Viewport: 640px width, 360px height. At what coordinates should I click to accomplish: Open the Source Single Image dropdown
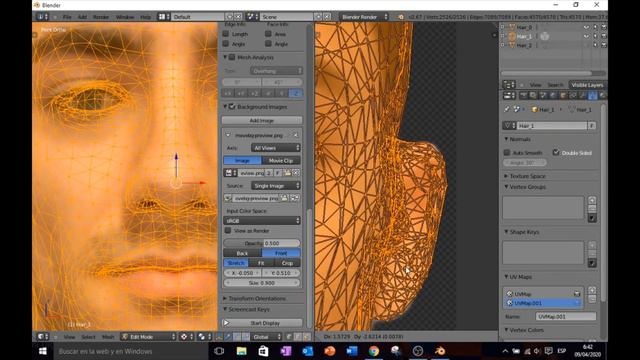[276, 186]
